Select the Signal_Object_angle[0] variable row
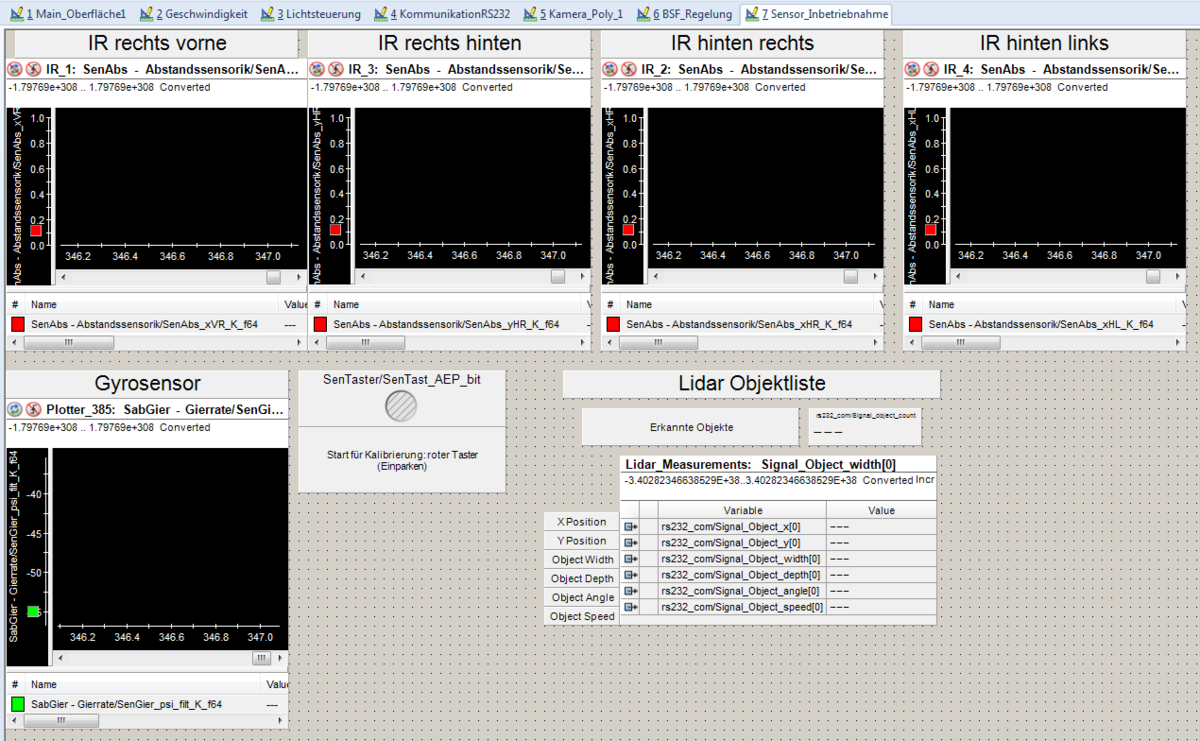 [741, 591]
